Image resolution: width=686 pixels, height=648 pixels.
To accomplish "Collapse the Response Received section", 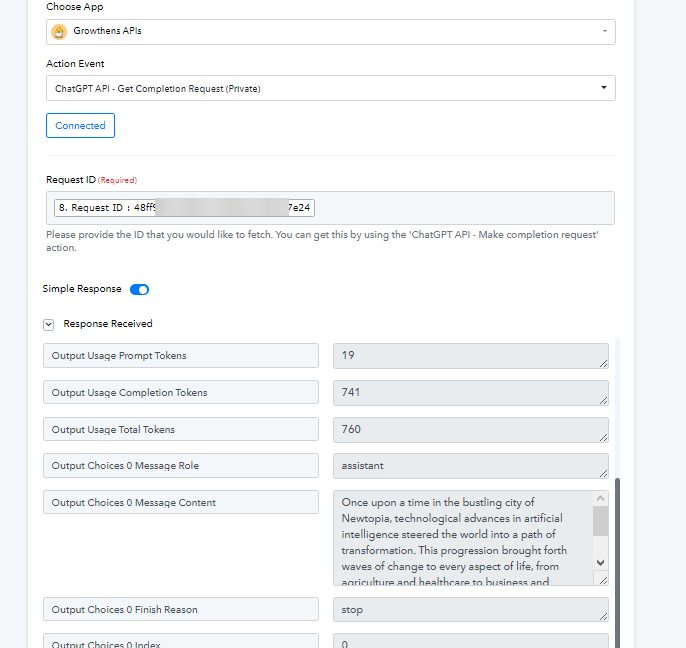I will click(49, 325).
